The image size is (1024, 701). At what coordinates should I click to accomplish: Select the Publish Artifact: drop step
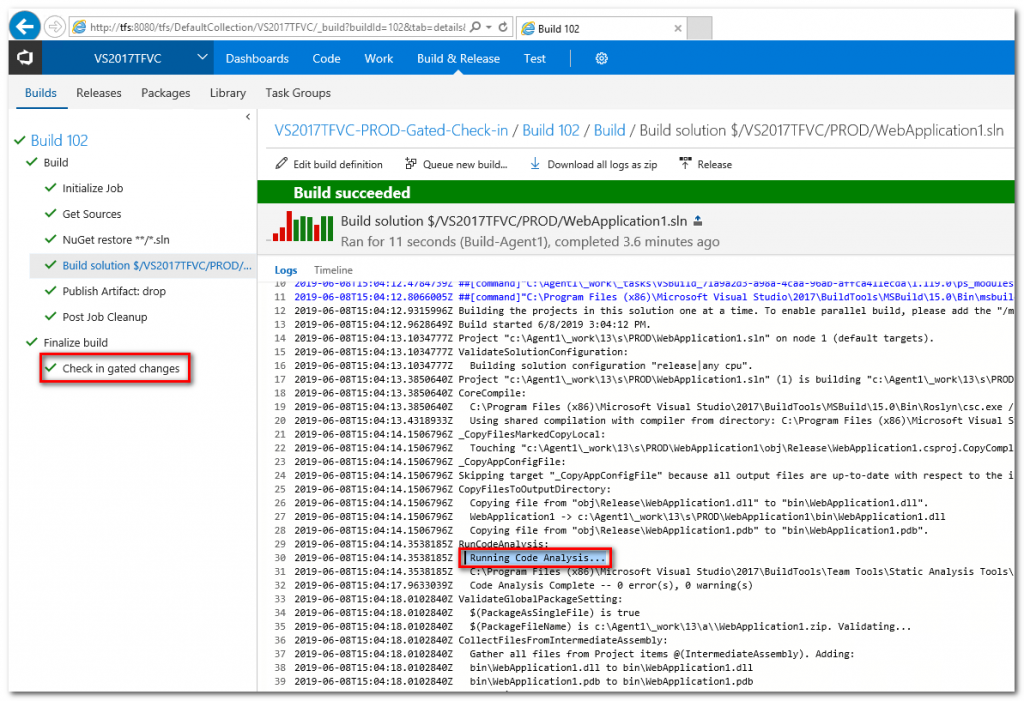point(114,291)
